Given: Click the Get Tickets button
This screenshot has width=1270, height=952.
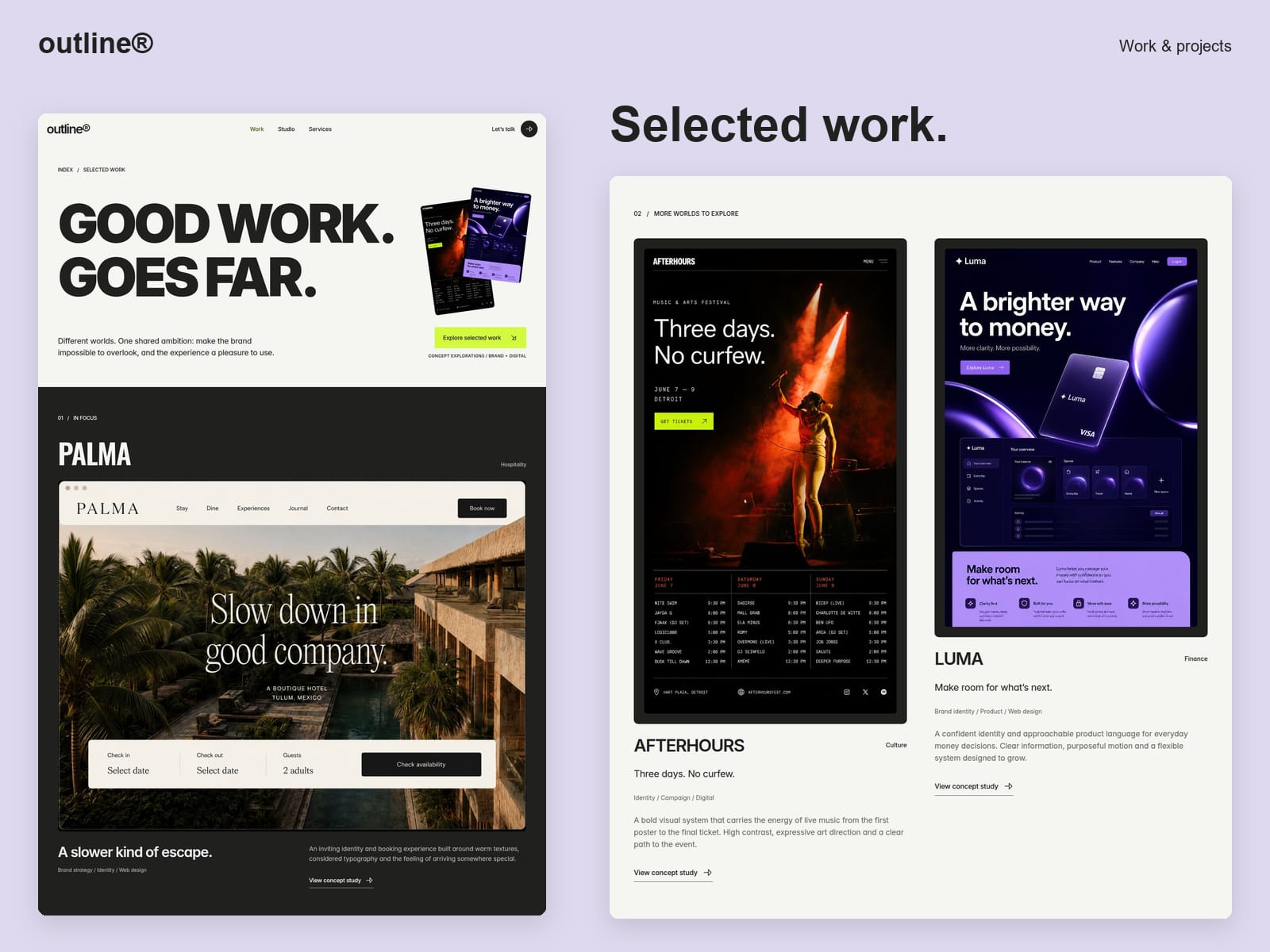Looking at the screenshot, I should (683, 421).
